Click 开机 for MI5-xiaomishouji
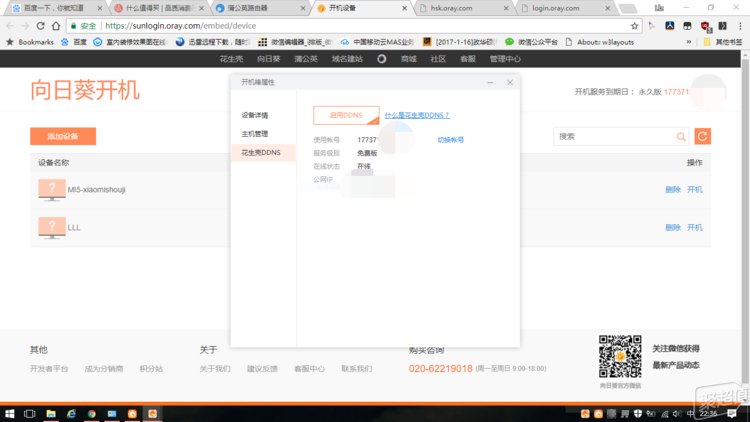Viewport: 750px width, 422px height. tap(694, 189)
